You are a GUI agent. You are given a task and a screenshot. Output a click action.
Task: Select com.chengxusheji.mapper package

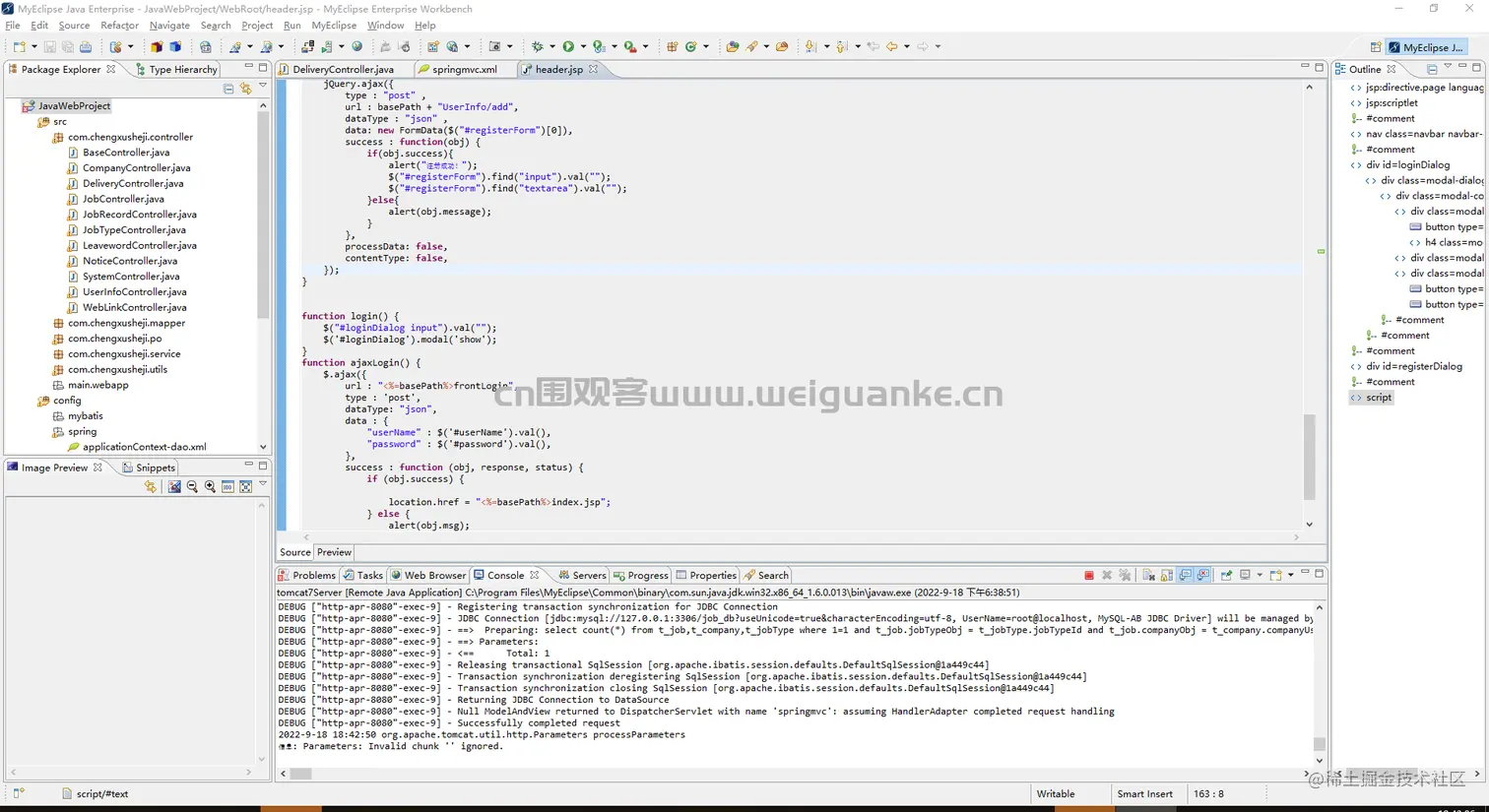[126, 323]
